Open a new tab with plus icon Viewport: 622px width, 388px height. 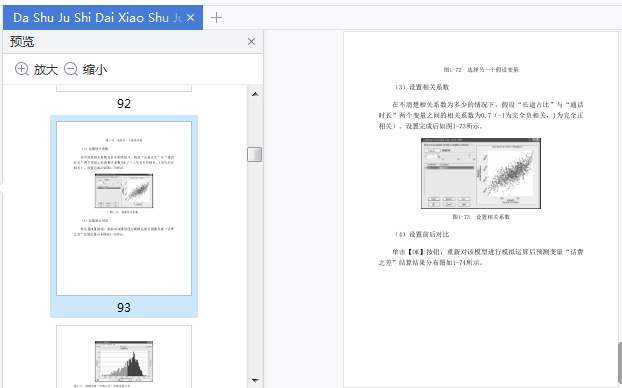point(216,17)
